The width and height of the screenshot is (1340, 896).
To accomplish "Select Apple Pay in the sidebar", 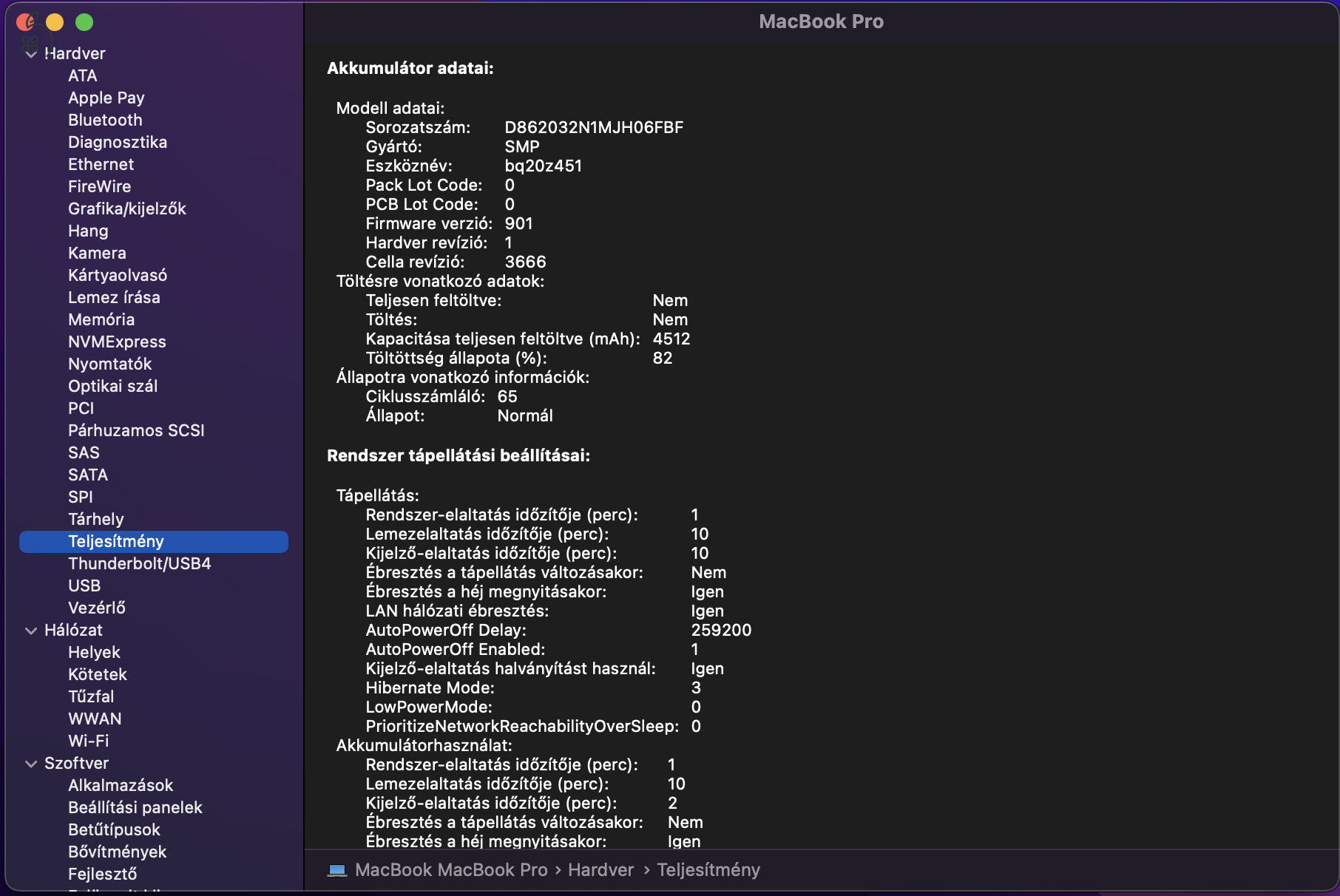I will click(106, 98).
